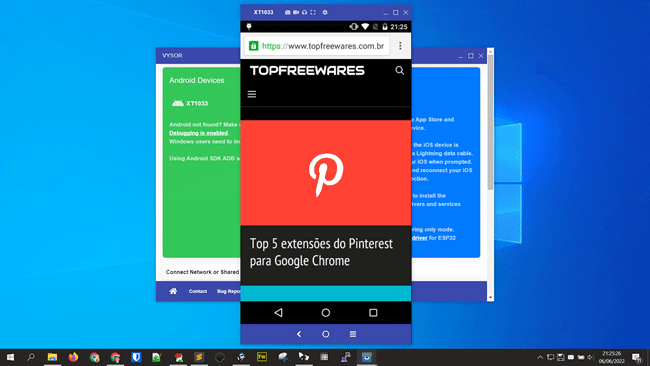The image size is (650, 366).
Task: Enter fullscreen mode in XT1033 window
Action: pos(313,12)
